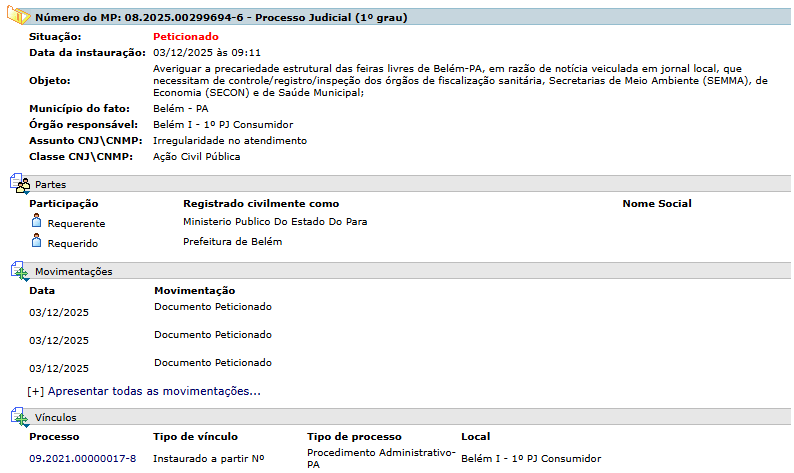Viewport: 794px width, 473px height.
Task: Toggle the Vínculos section header bar
Action: 400,417
